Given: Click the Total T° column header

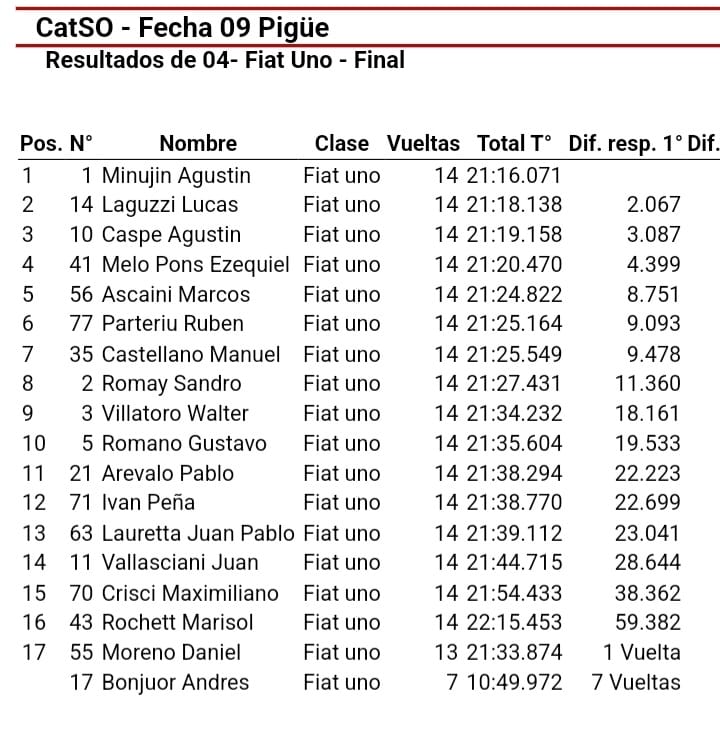Looking at the screenshot, I should pos(514,144).
